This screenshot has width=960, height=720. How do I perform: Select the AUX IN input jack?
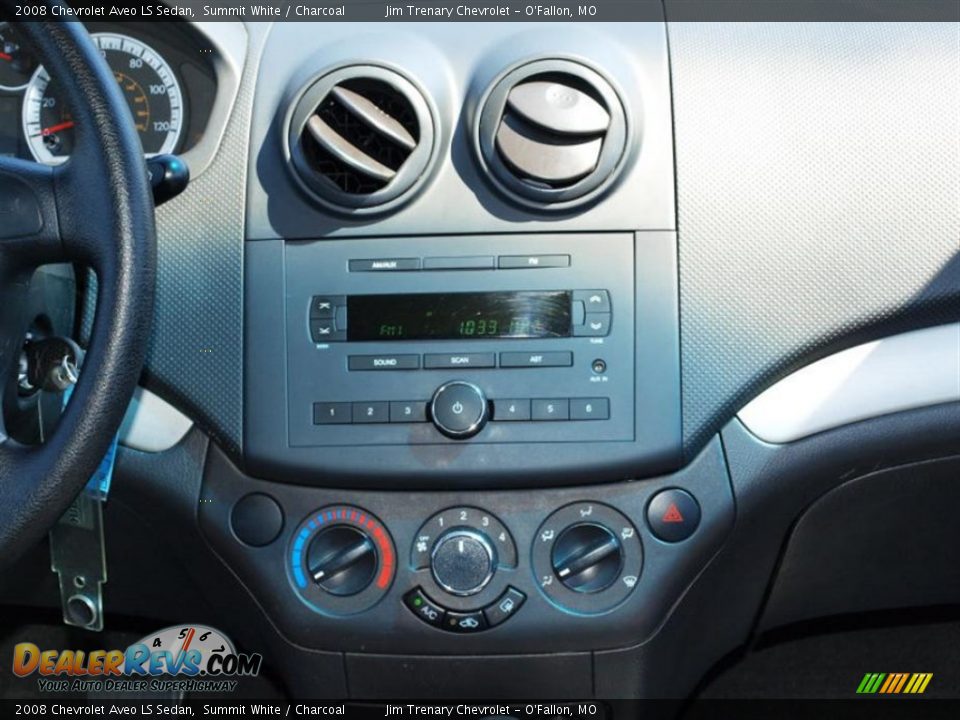click(x=598, y=365)
